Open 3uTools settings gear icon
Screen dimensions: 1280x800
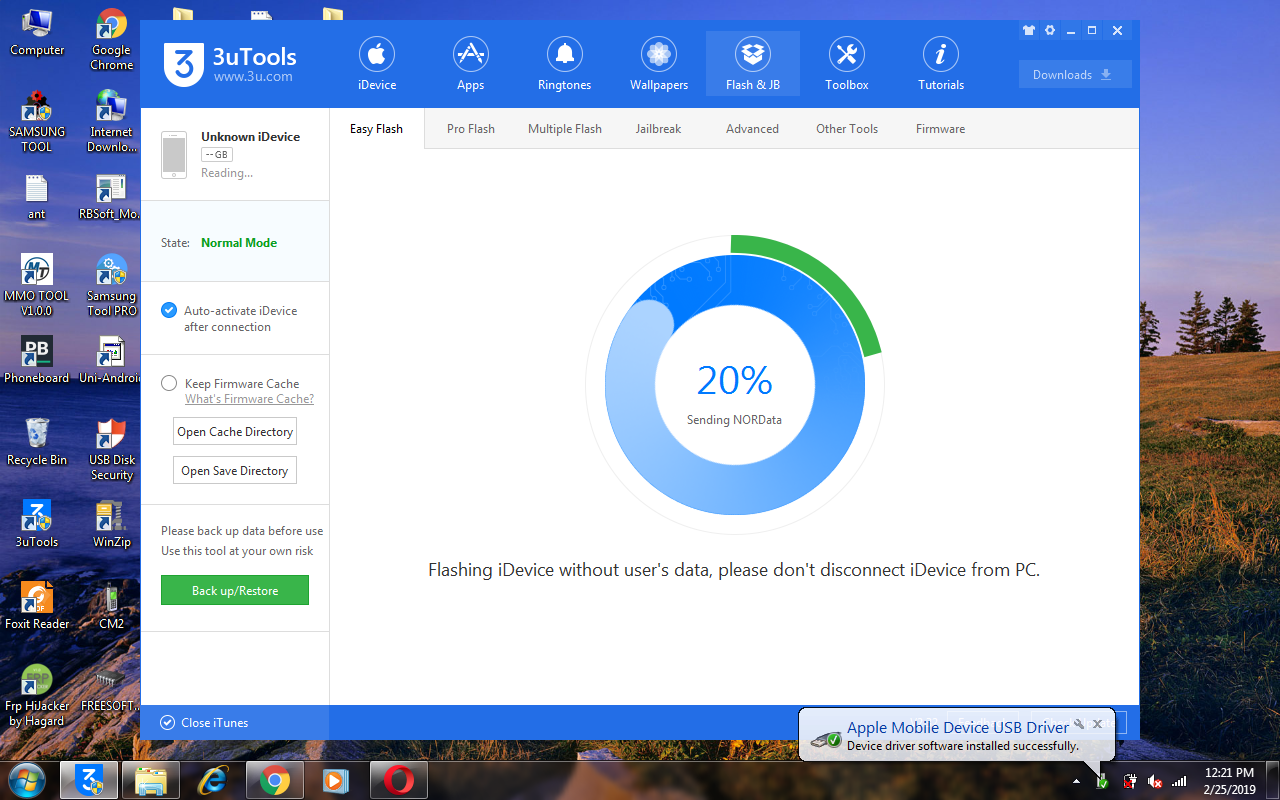point(1050,31)
